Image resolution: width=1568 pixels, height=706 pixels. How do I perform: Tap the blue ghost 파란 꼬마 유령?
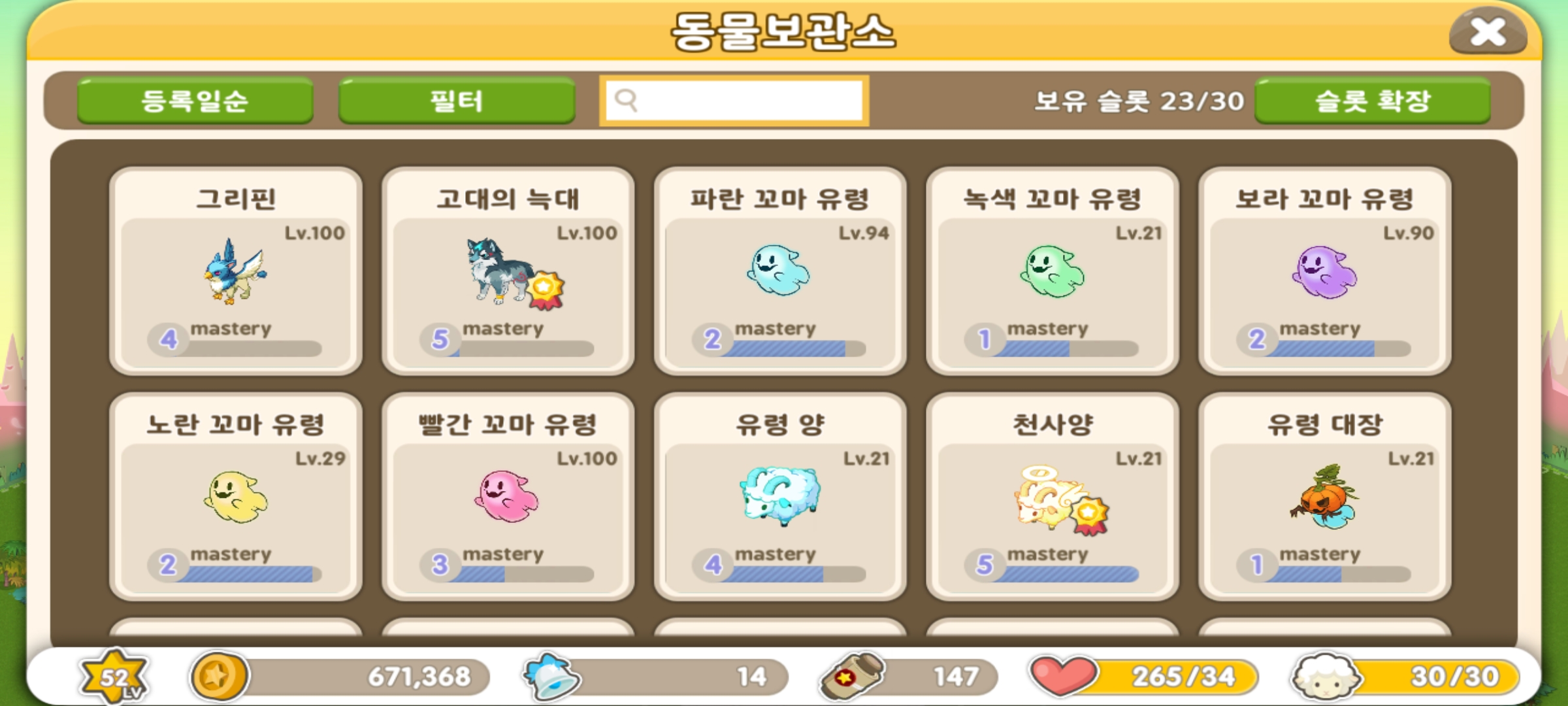pyautogui.click(x=779, y=271)
